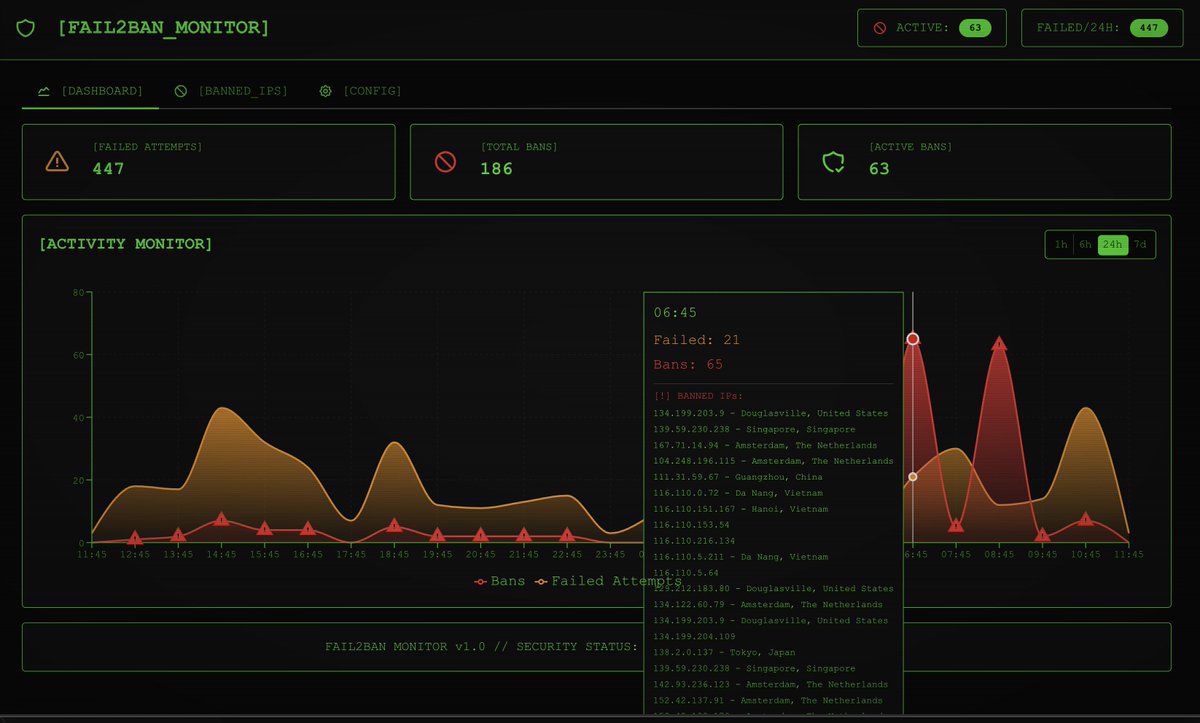Click the ban alert marker at 20:45
The height and width of the screenshot is (723, 1200).
(480, 535)
